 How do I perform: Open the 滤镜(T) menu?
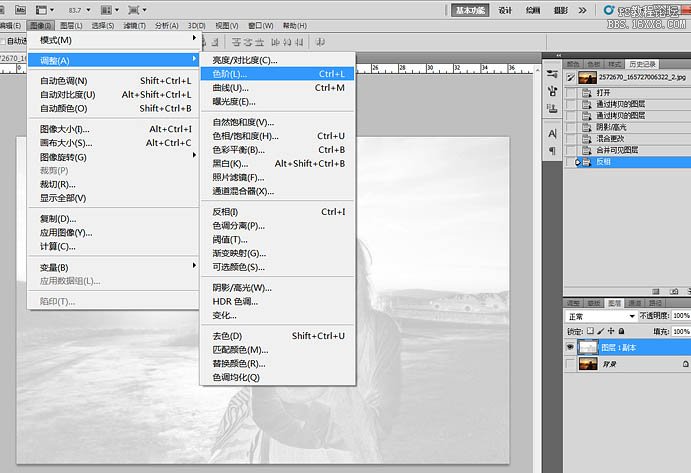coord(134,26)
